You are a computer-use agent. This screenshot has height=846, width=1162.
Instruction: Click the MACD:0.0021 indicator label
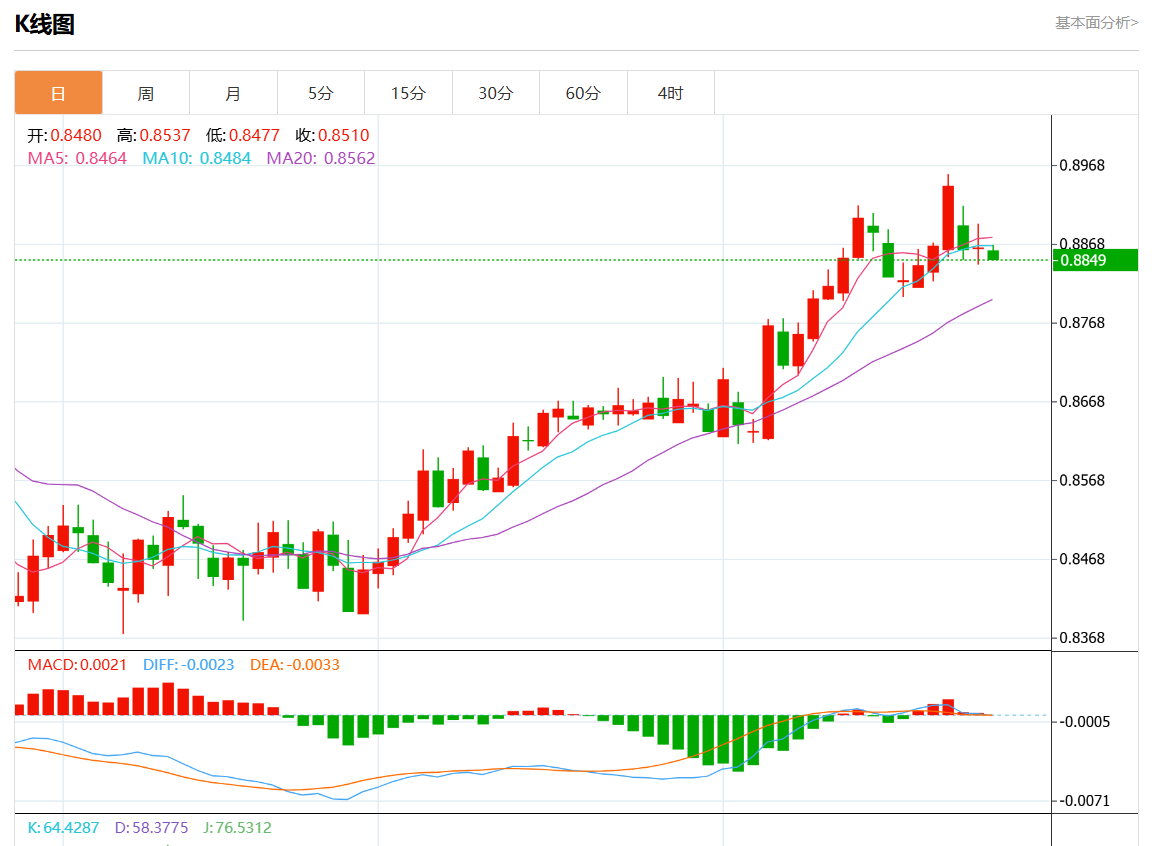[77, 665]
